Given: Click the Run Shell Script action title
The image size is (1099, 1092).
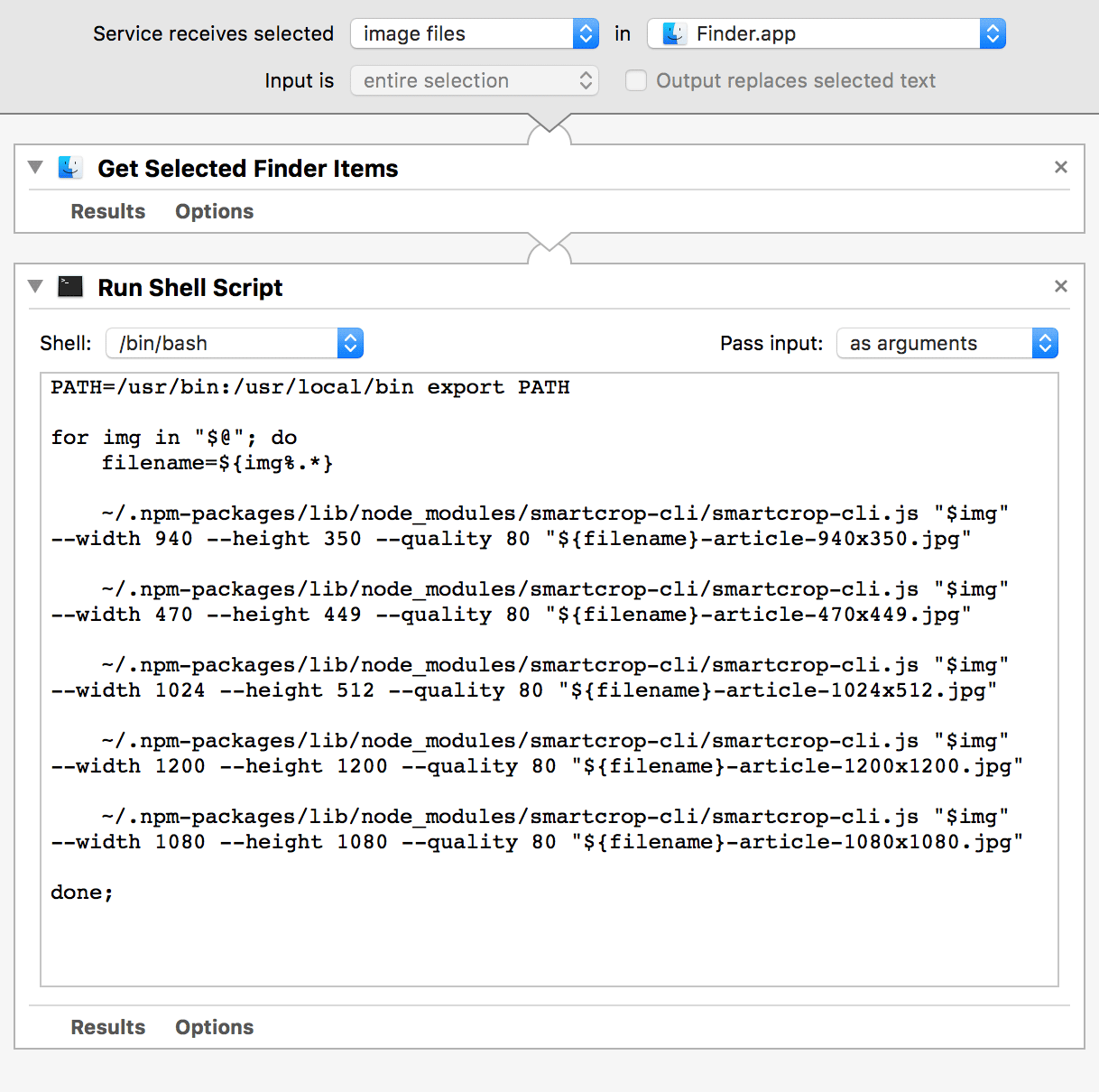Looking at the screenshot, I should [190, 287].
